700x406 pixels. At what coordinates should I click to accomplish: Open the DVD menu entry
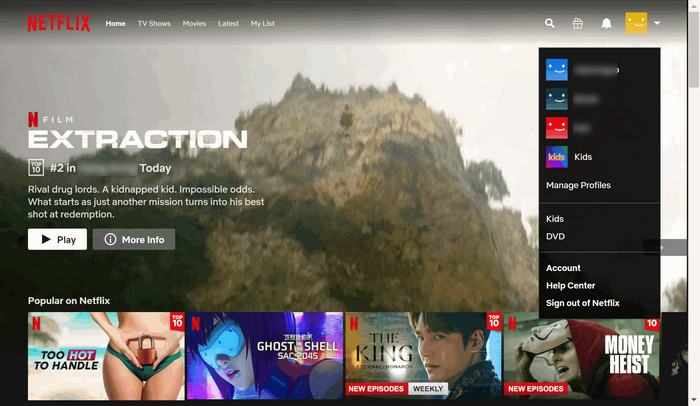coord(555,236)
